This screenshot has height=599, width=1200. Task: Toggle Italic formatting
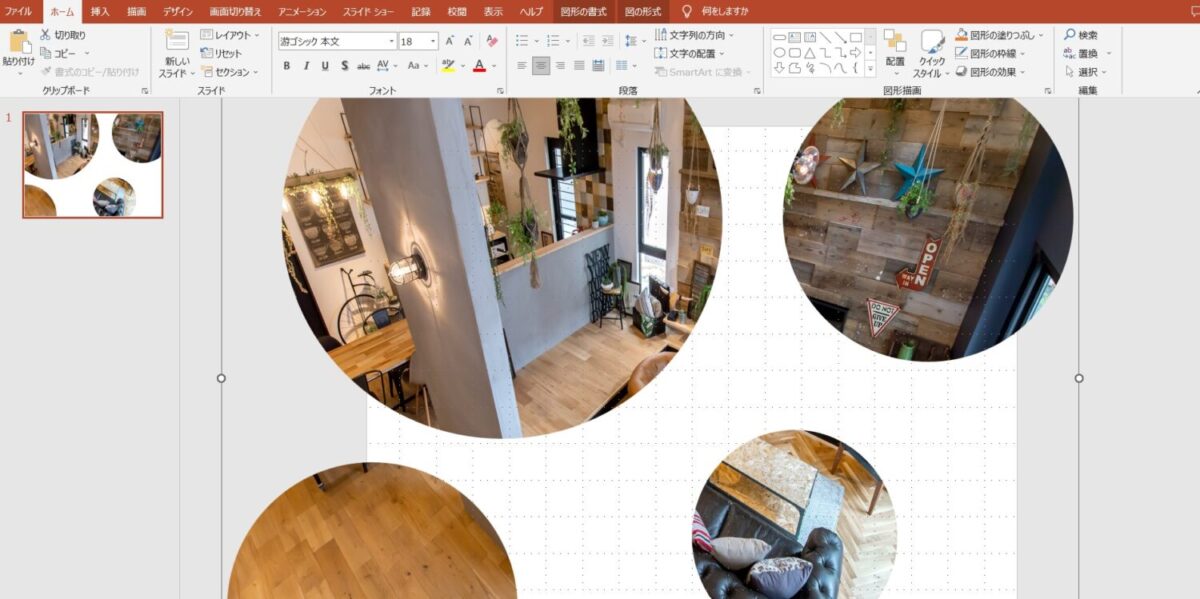tap(306, 66)
